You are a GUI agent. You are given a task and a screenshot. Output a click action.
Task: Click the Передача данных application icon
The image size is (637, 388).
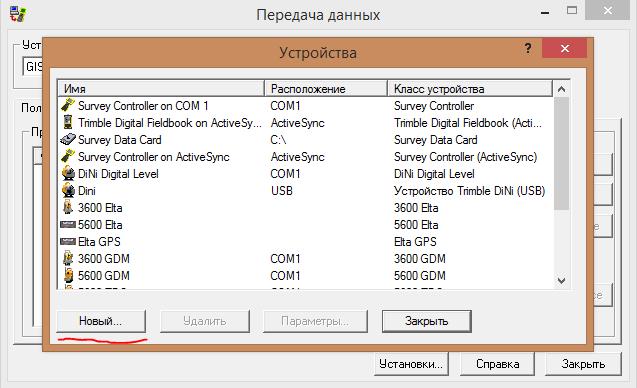pyautogui.click(x=18, y=14)
